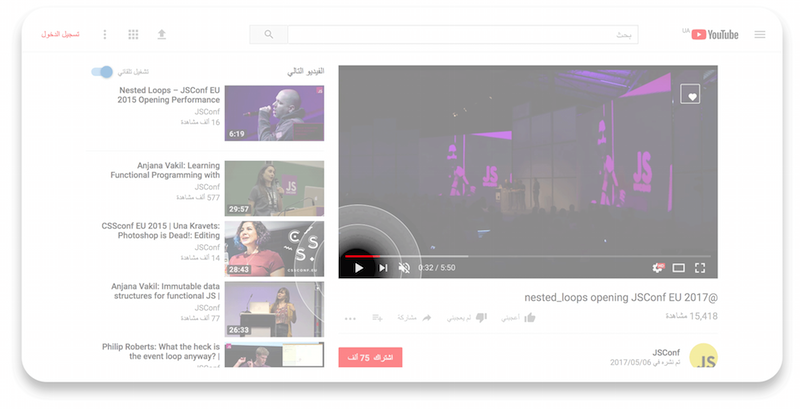Open Immutable data structures video thumbnail
800x409 pixels.
point(274,310)
